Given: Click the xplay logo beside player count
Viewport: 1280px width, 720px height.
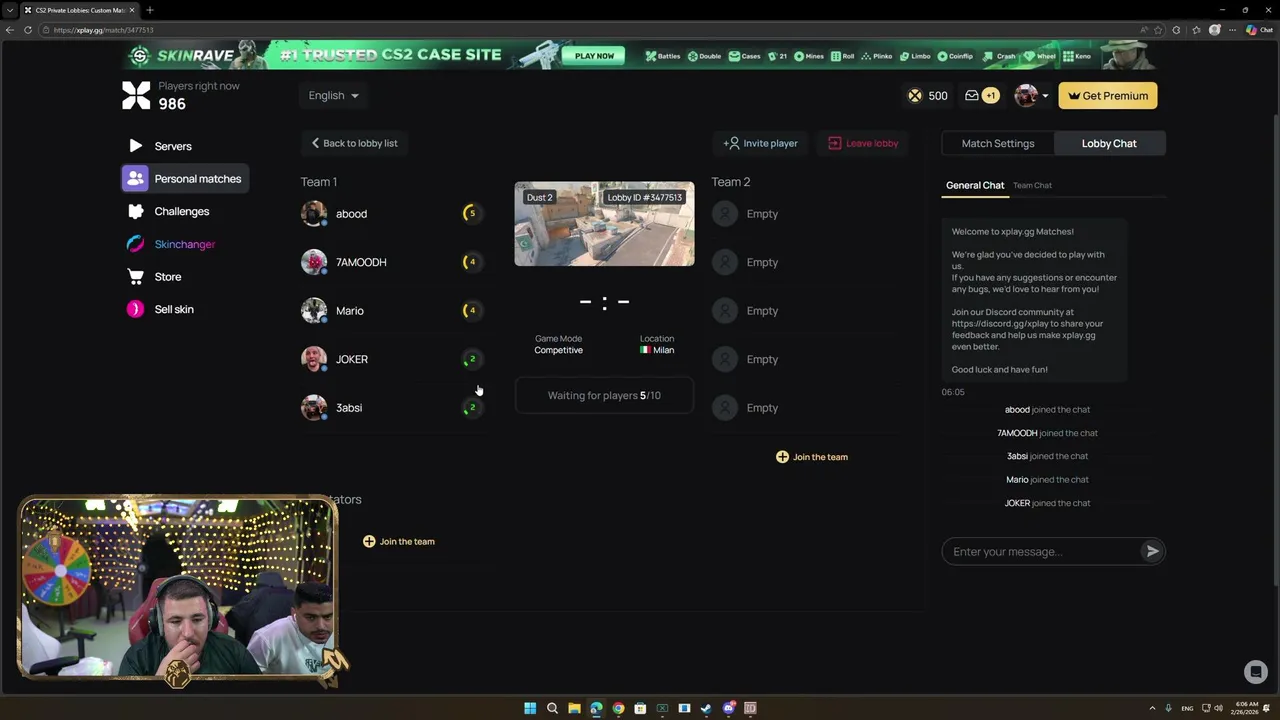Looking at the screenshot, I should tap(136, 95).
